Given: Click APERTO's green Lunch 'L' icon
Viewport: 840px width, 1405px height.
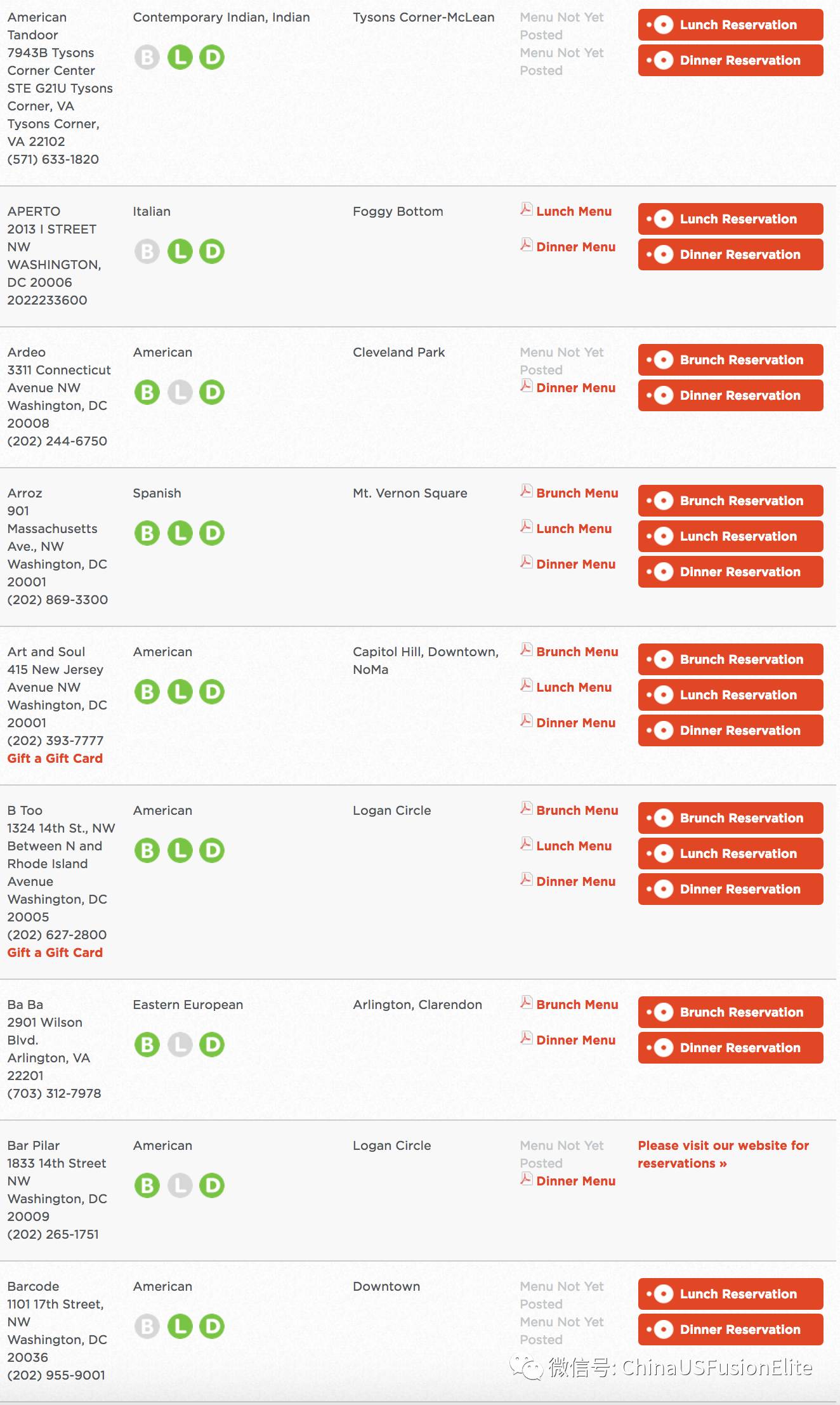Looking at the screenshot, I should pyautogui.click(x=180, y=251).
